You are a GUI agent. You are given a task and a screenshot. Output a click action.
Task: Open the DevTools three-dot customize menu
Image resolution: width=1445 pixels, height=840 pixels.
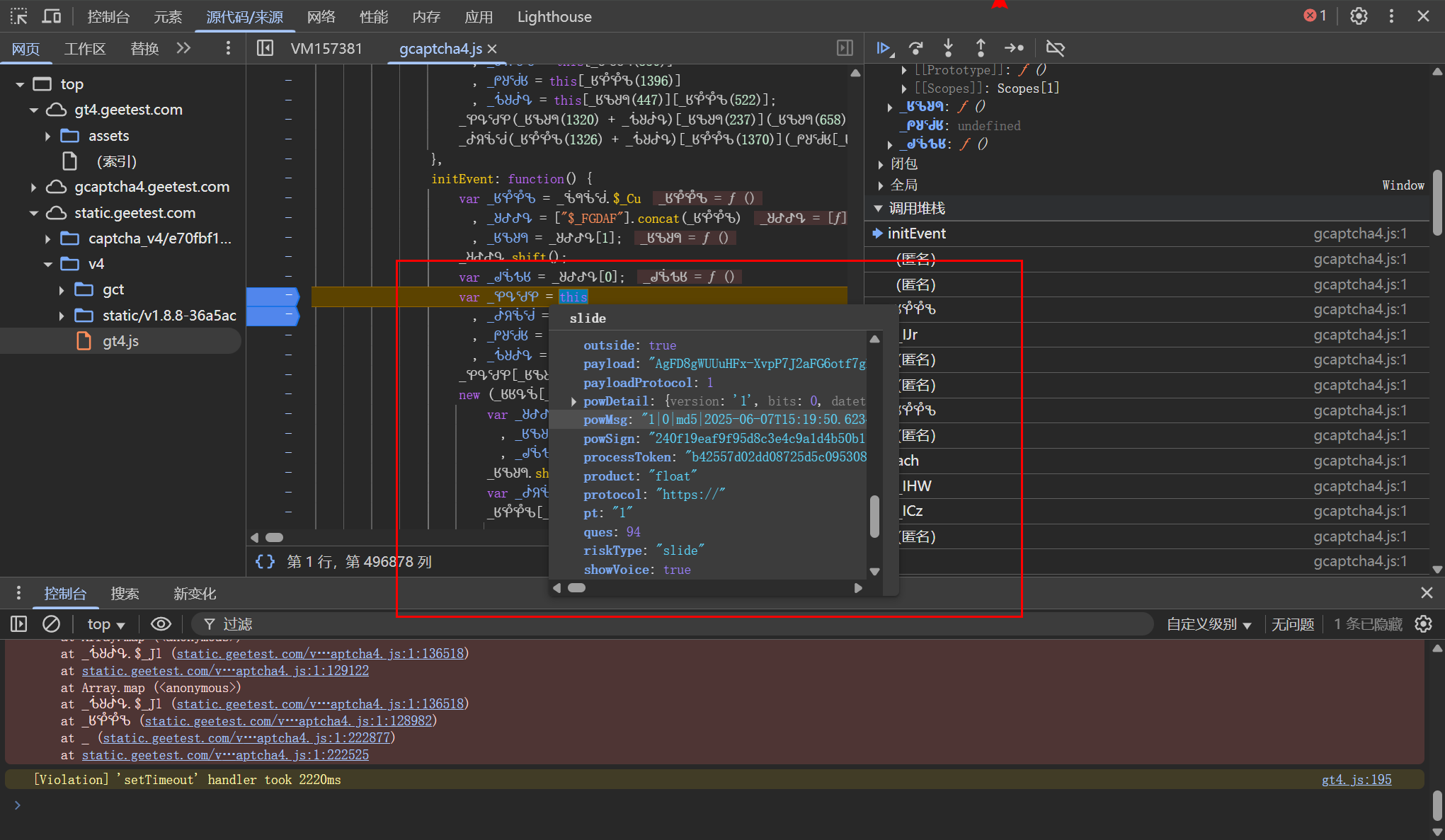[x=1391, y=16]
